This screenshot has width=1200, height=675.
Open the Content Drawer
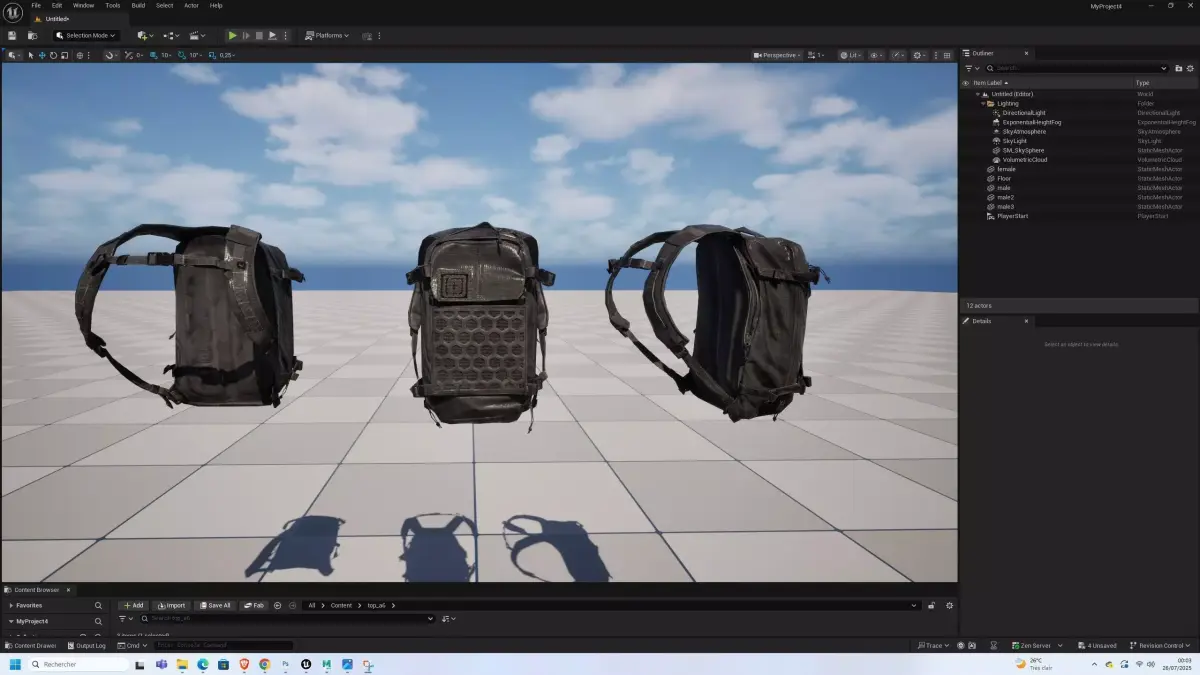(31, 646)
